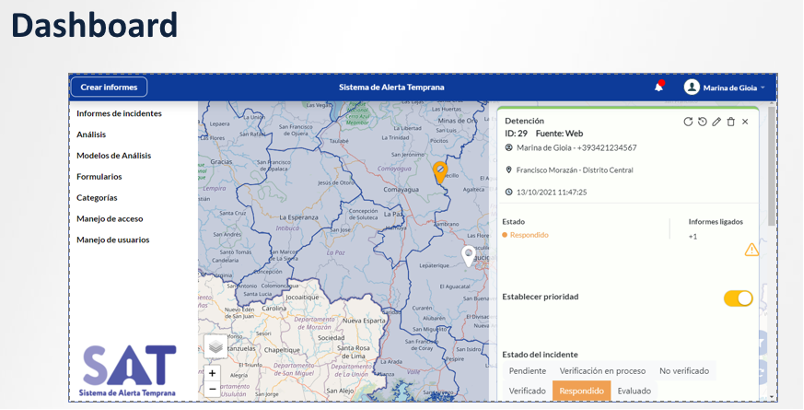This screenshot has width=804, height=410.
Task: Click the Marina de Gioia reporter text
Action: coord(577,148)
